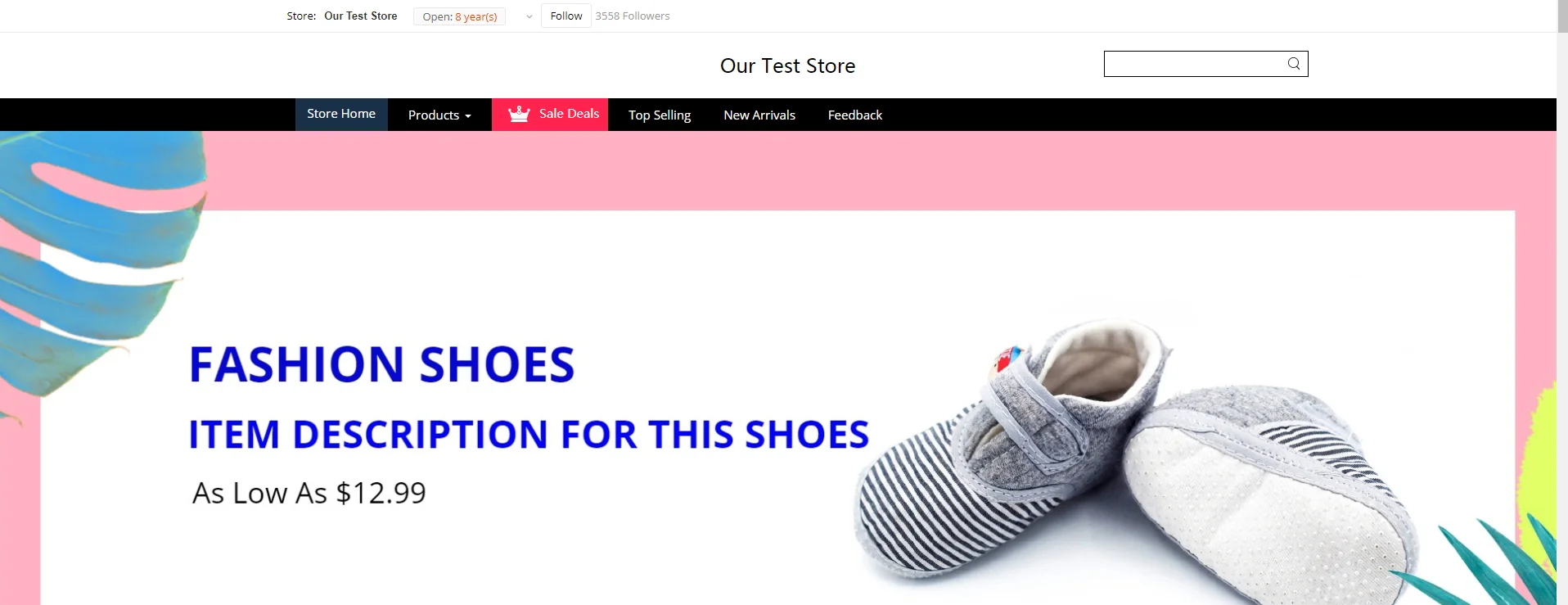View the store Feedback page
Viewport: 1568px width, 605px height.
[x=854, y=115]
